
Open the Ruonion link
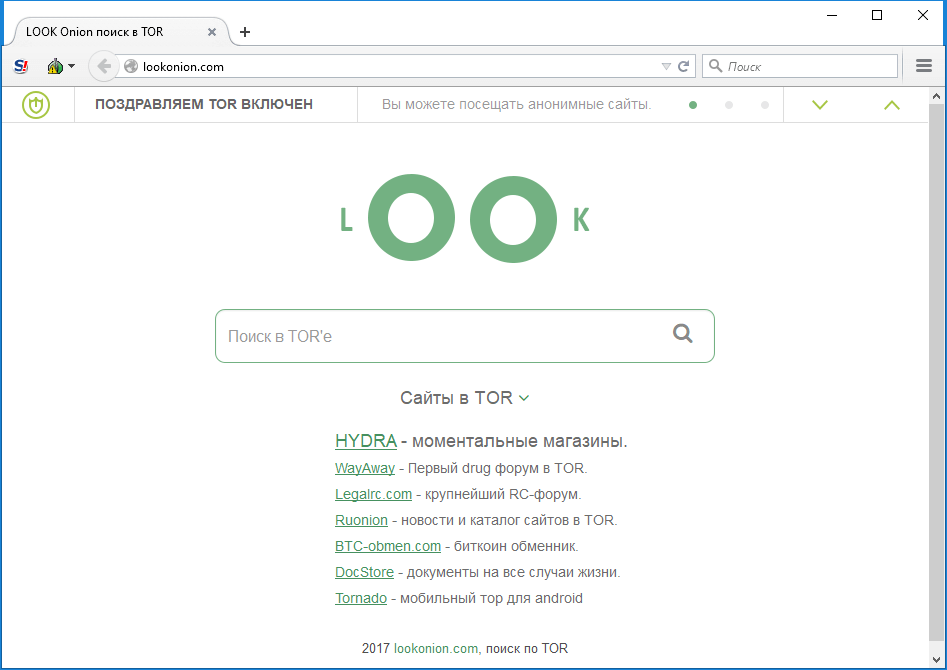point(361,520)
